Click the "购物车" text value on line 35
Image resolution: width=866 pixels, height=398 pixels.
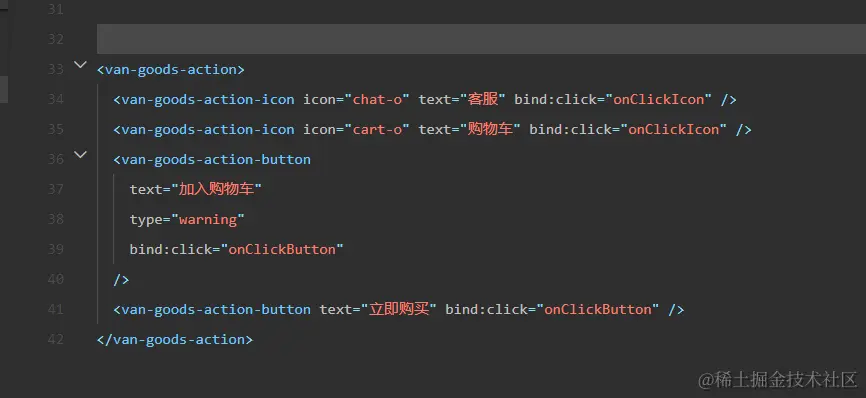pyautogui.click(x=490, y=130)
